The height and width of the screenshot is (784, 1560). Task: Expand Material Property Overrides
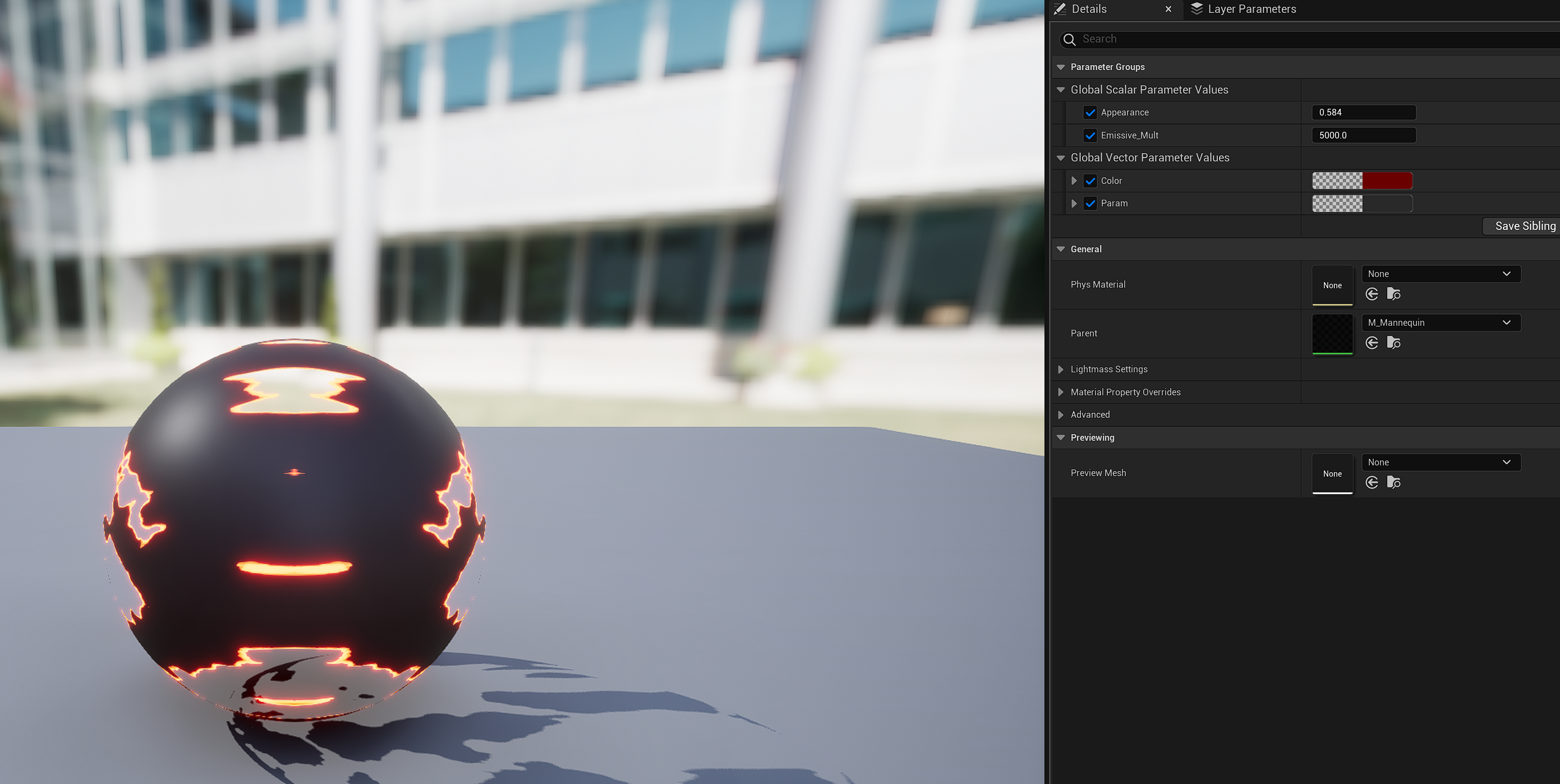point(1060,393)
